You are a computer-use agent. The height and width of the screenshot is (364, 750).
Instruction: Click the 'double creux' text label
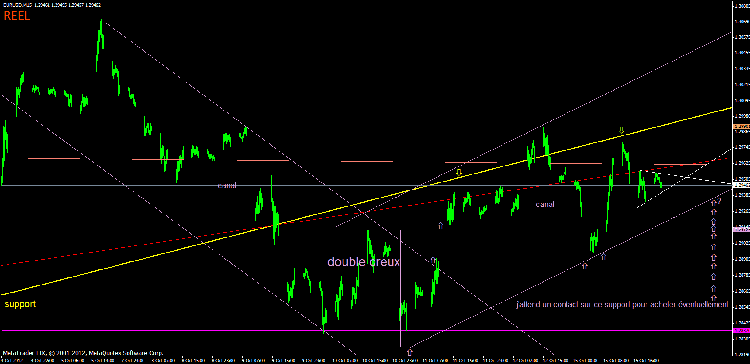(x=363, y=262)
